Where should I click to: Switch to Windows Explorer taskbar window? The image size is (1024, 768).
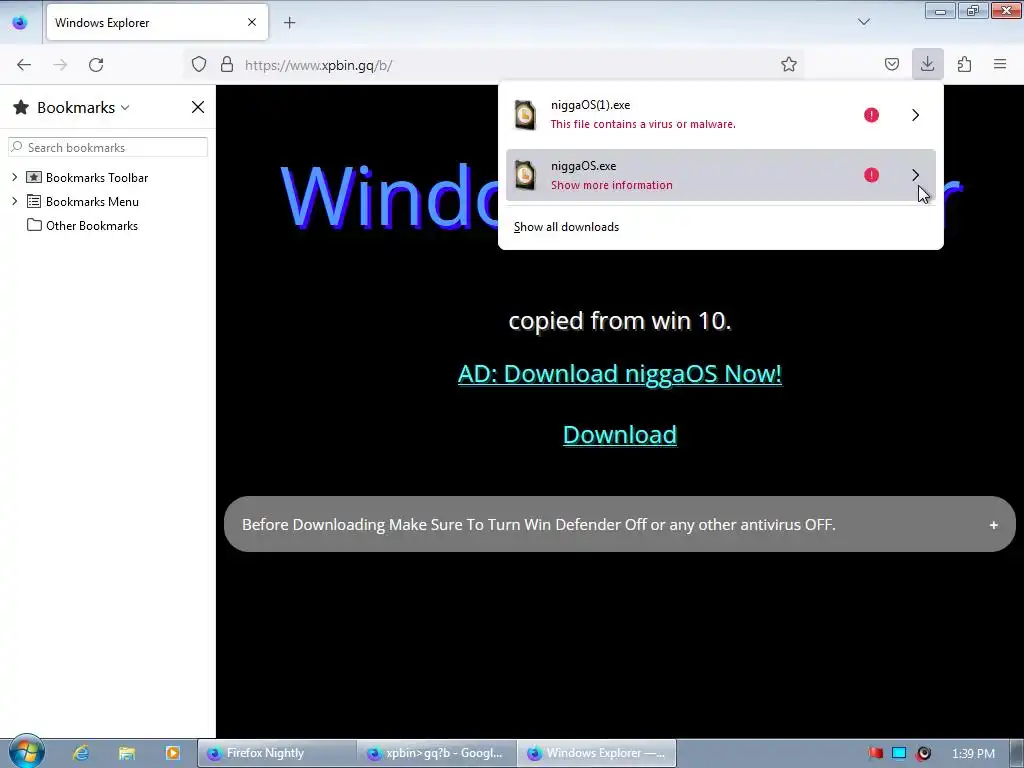pos(597,753)
